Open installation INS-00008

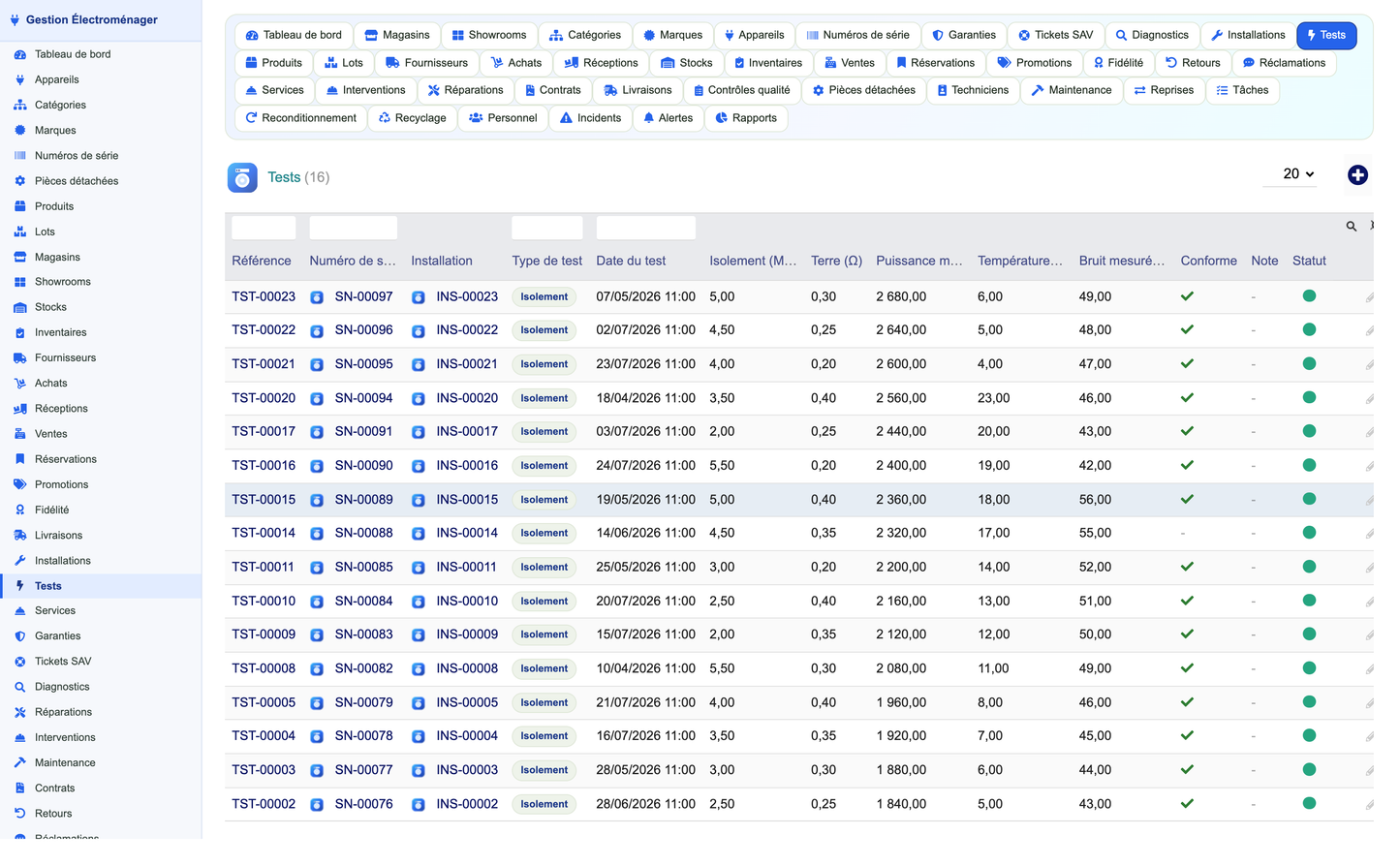[x=467, y=668]
